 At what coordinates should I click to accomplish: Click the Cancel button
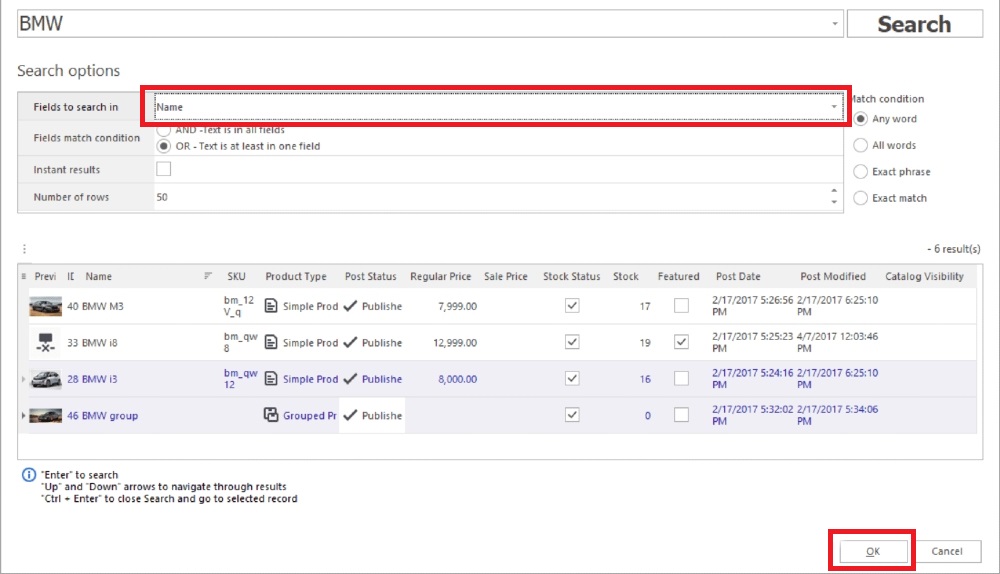pyautogui.click(x=946, y=551)
